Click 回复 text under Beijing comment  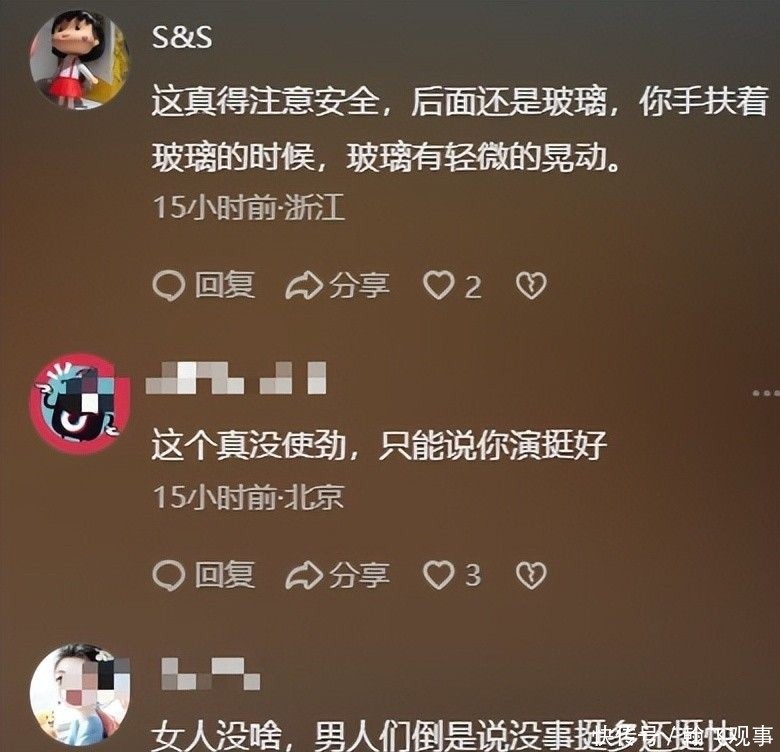click(x=225, y=574)
